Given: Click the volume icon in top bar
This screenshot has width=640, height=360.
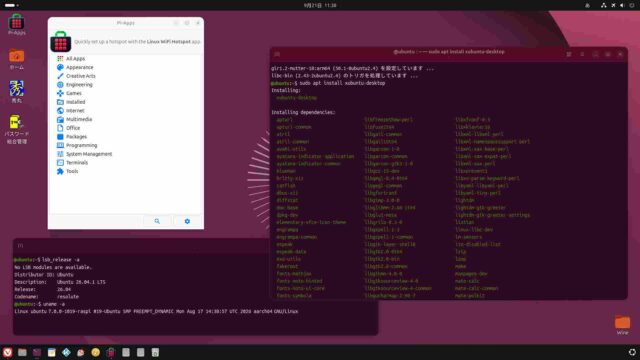Looking at the screenshot, I should (x=622, y=5).
